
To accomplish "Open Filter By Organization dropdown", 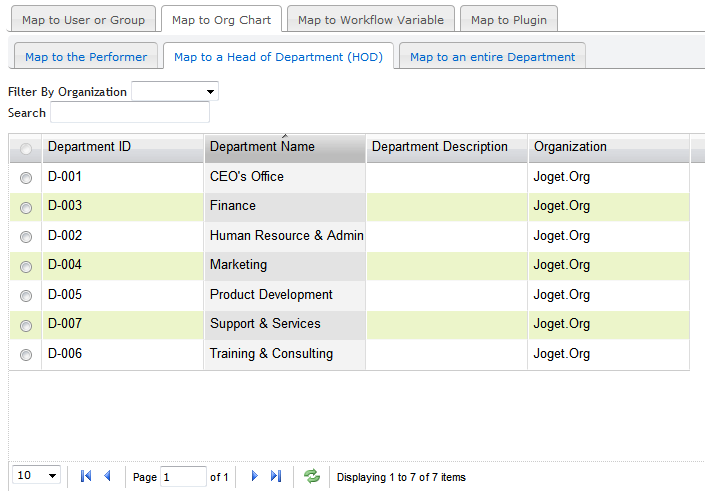I will point(175,92).
